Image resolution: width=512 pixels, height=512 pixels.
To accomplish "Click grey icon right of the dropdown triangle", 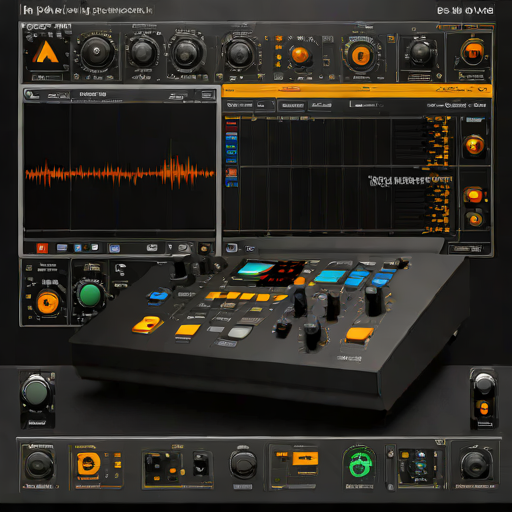I will [x=183, y=248].
